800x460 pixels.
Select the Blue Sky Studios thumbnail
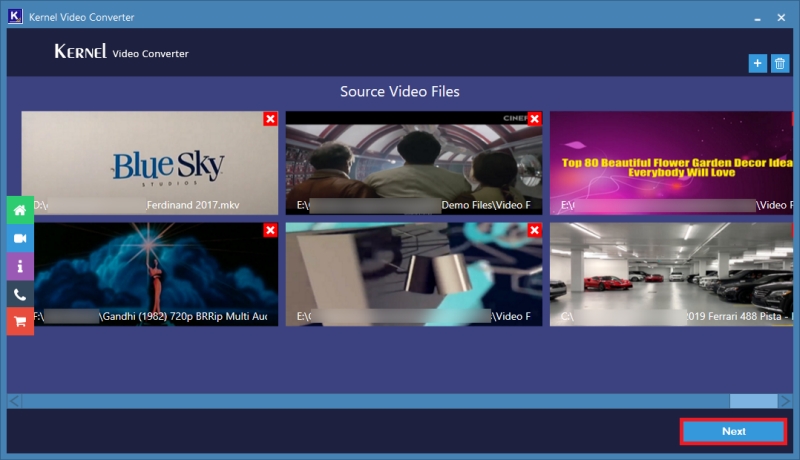pos(150,163)
